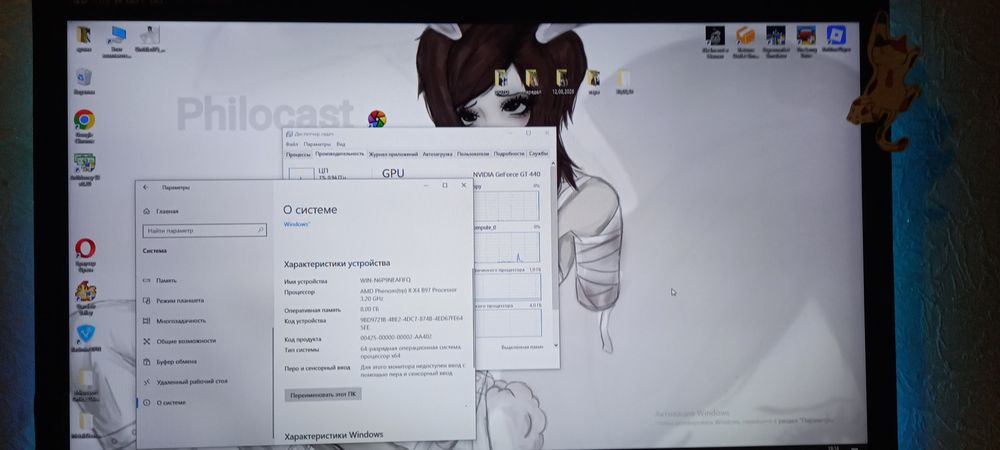Click the Task Manager vertical scrollbar
This screenshot has width=1000, height=450.
point(553,236)
